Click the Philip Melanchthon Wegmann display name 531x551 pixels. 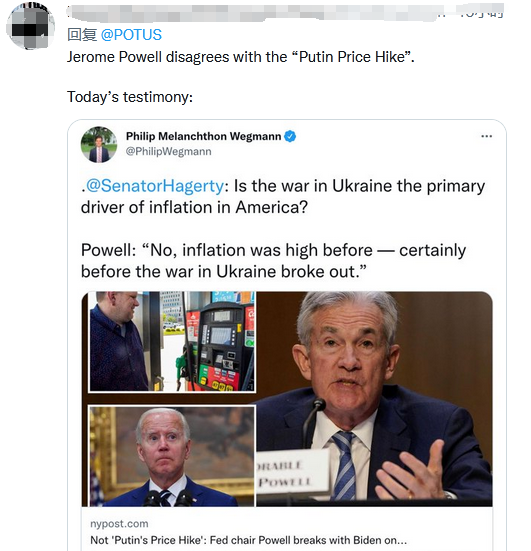pos(203,136)
